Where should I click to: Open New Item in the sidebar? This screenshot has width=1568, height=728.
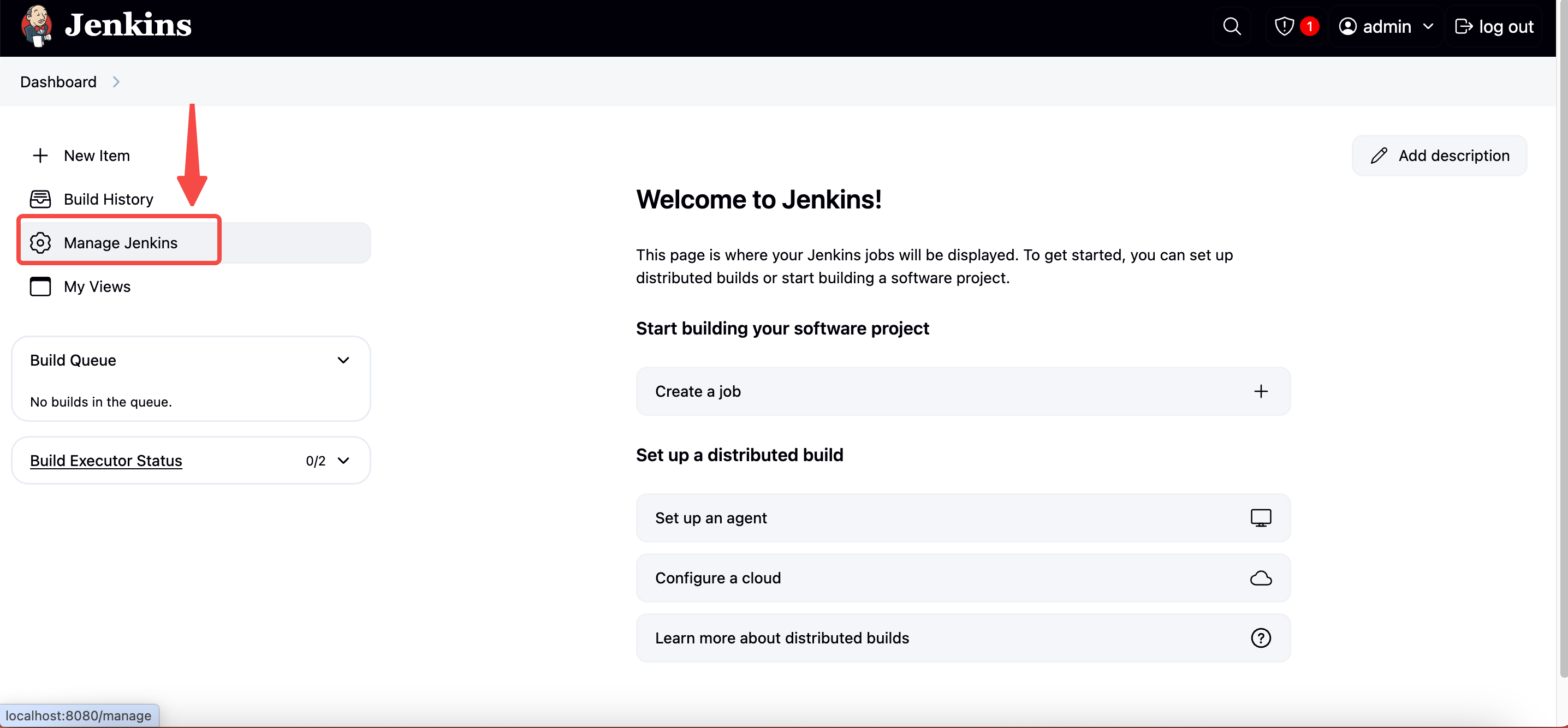(x=191, y=156)
